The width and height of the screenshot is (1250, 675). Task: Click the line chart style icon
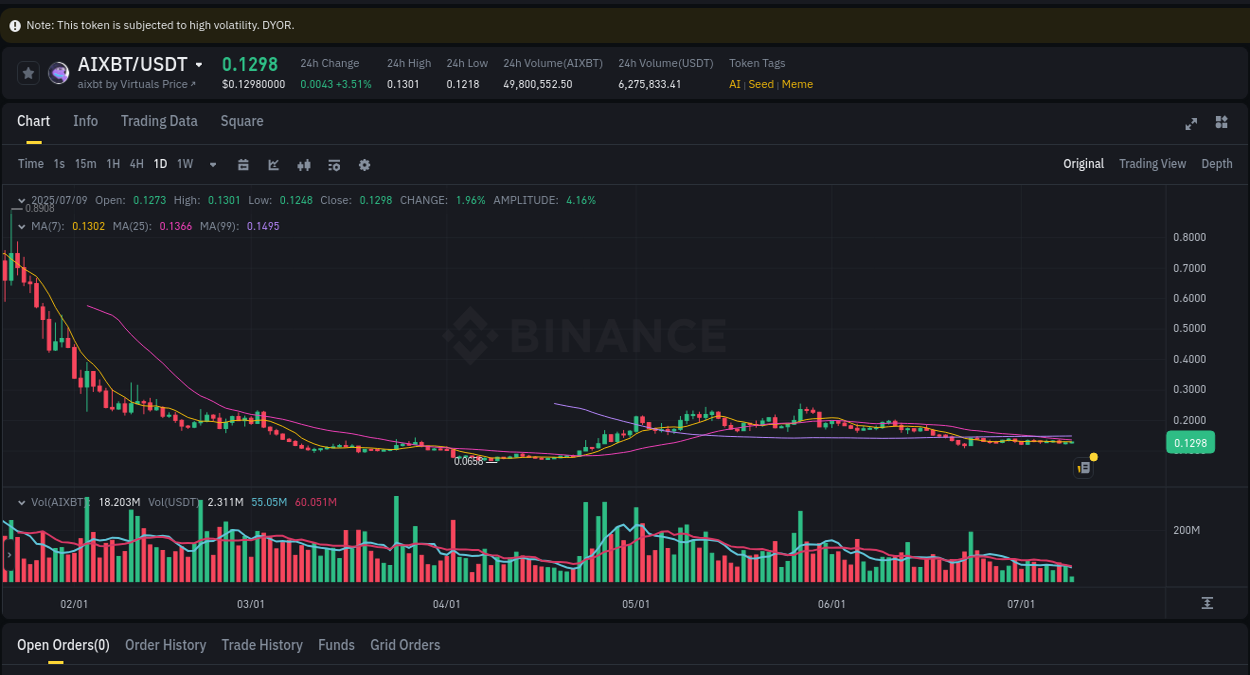click(274, 164)
